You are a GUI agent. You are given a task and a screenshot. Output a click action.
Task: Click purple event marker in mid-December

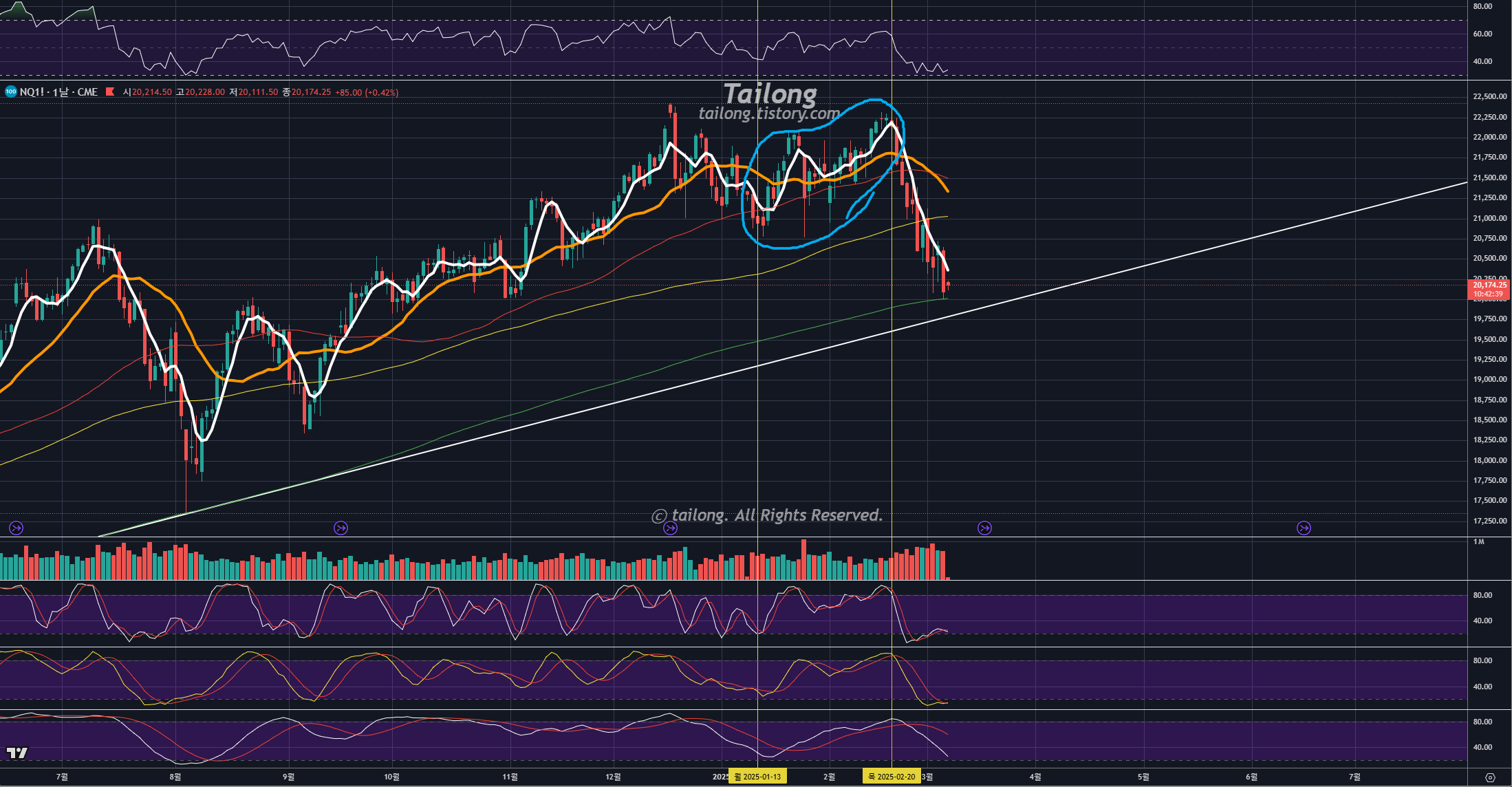point(670,528)
